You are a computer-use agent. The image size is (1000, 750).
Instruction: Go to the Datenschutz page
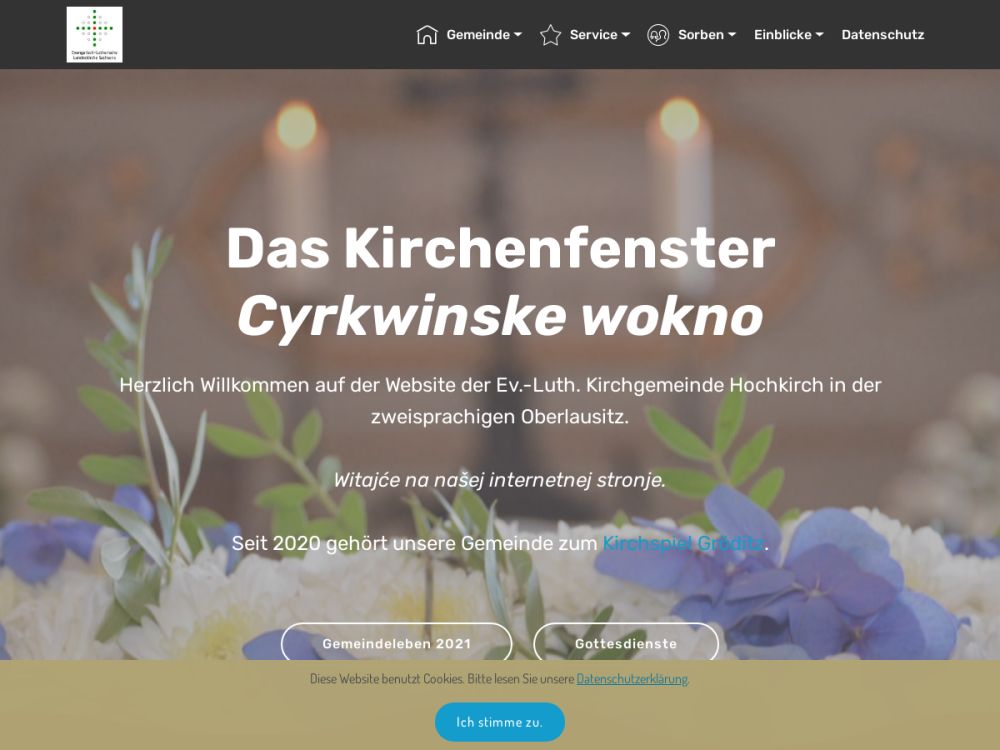point(883,34)
